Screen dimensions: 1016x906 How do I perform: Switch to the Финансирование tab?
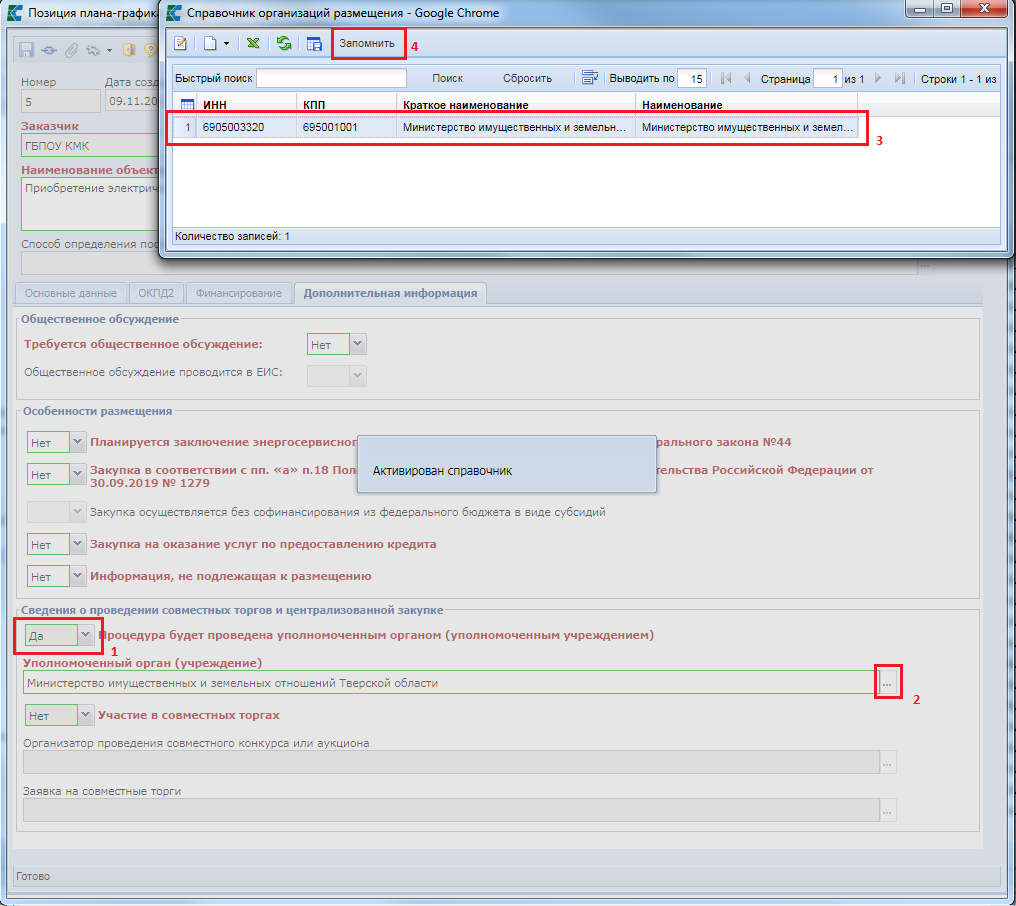[x=237, y=293]
